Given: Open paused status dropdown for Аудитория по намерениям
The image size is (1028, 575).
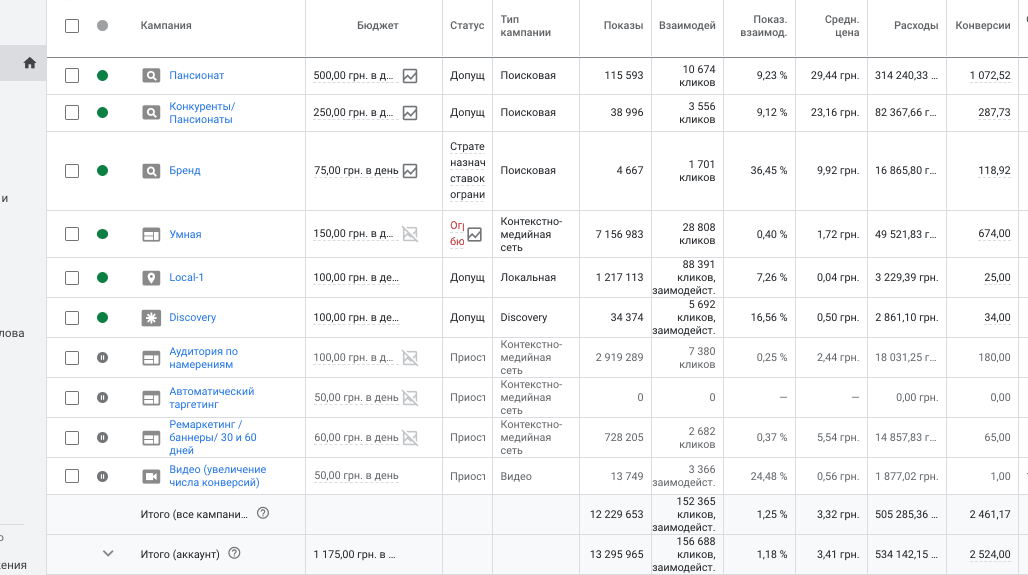Looking at the screenshot, I should [102, 357].
